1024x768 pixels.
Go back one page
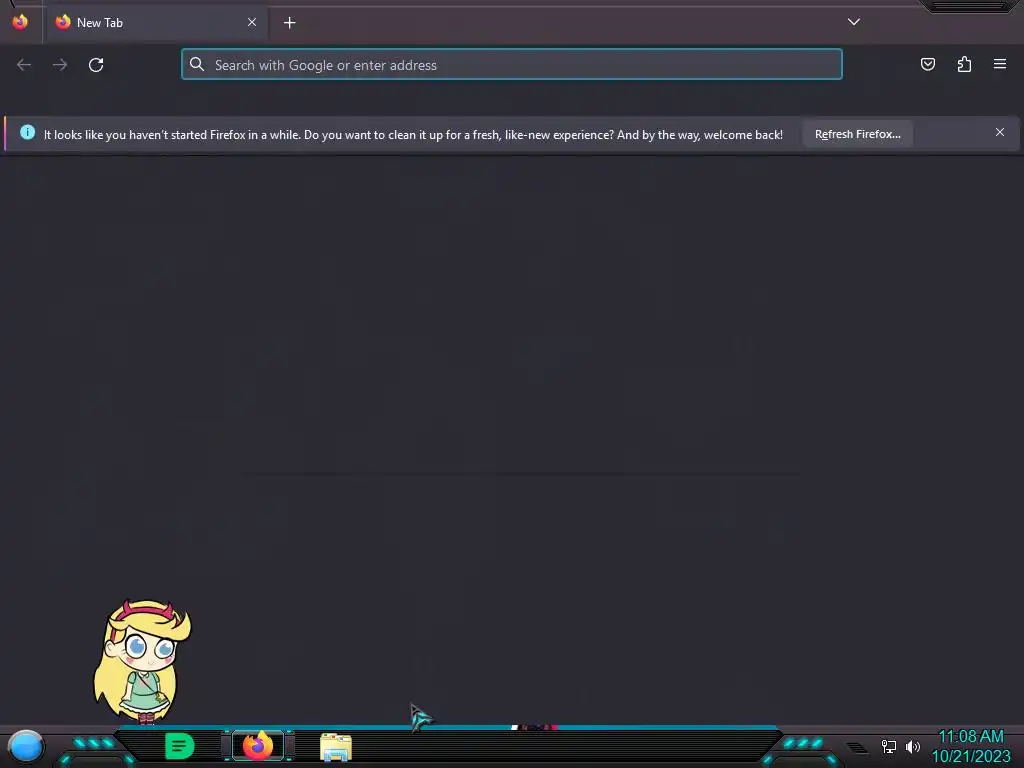tap(24, 65)
